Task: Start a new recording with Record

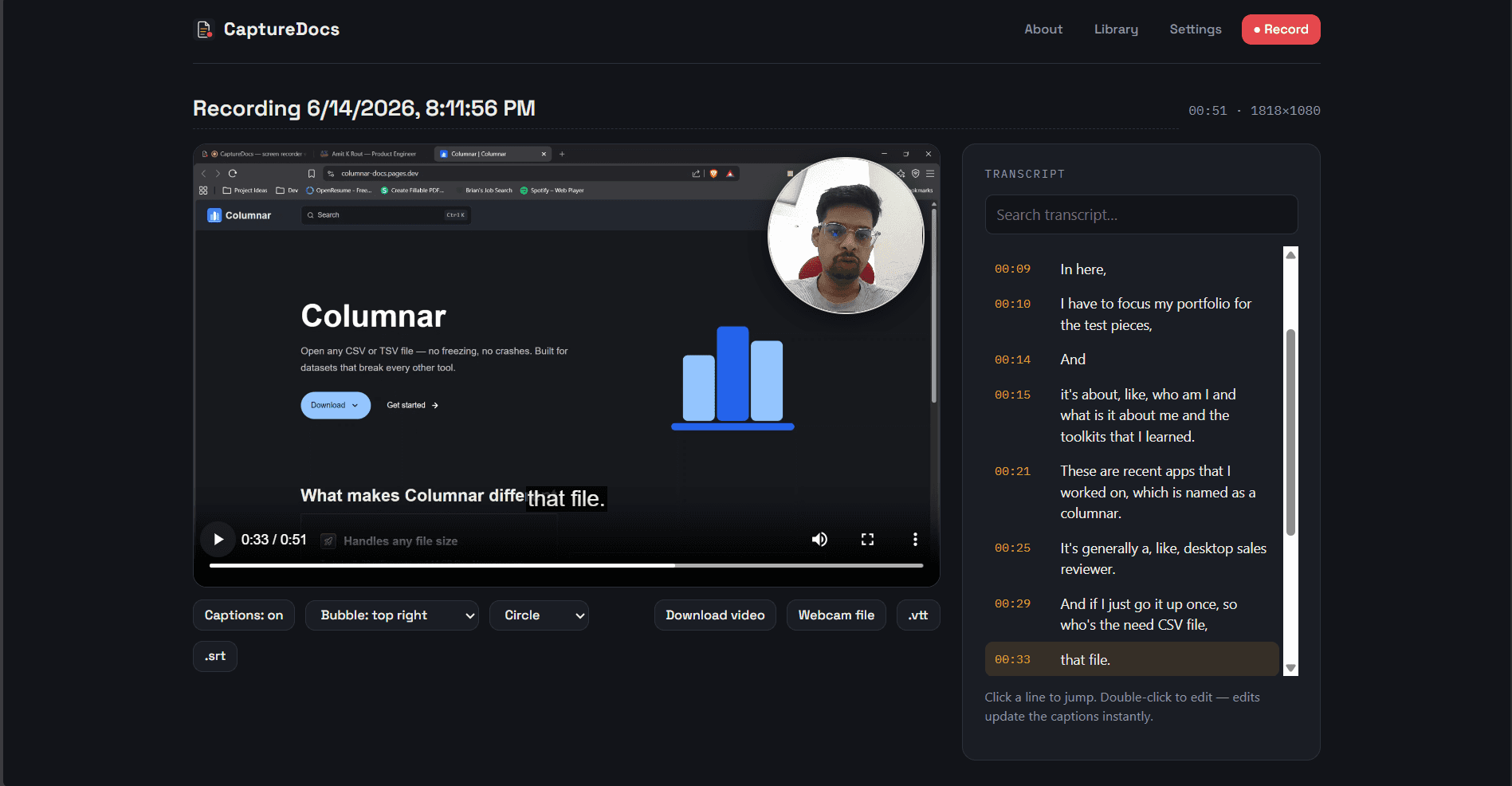Action: point(1281,29)
